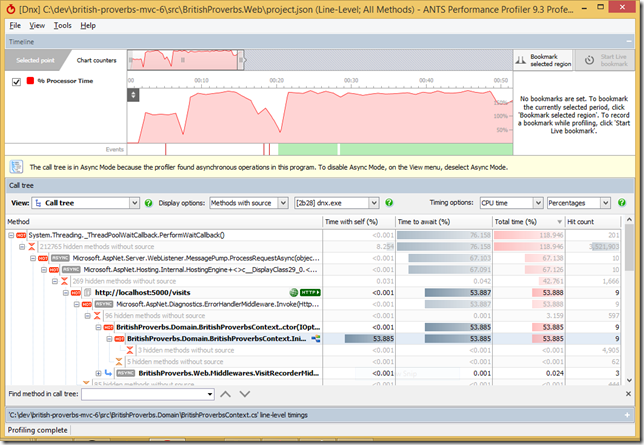Open the View menu
This screenshot has height=445, width=644.
tap(37, 25)
